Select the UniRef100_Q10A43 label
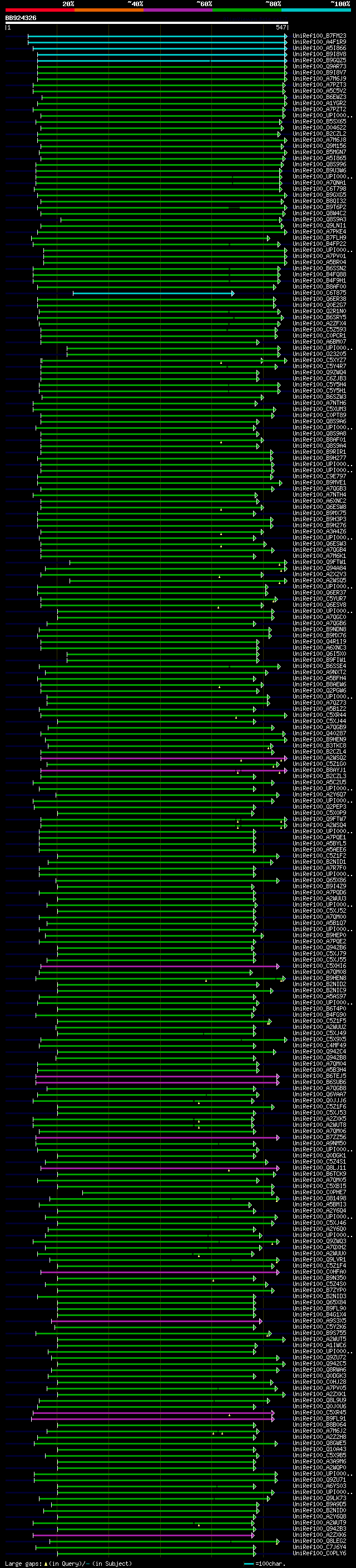The width and height of the screenshot is (356, 1568). point(319,1450)
